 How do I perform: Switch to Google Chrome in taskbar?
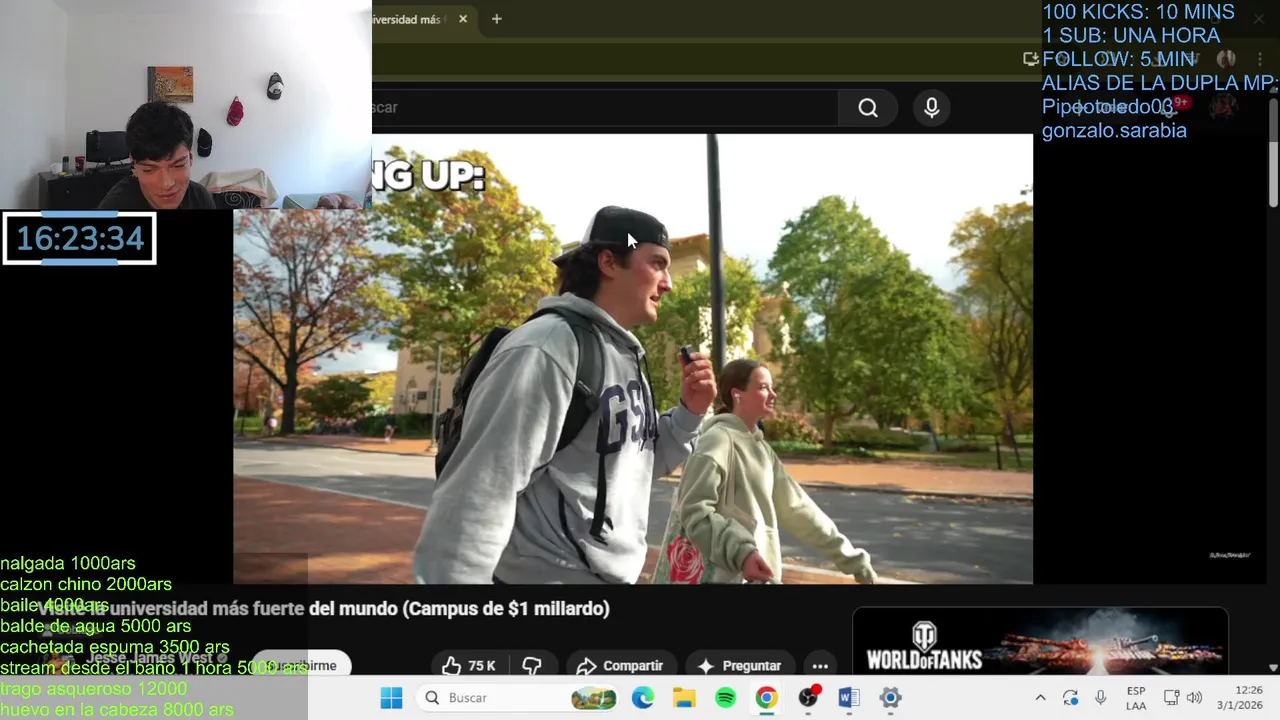coord(766,698)
